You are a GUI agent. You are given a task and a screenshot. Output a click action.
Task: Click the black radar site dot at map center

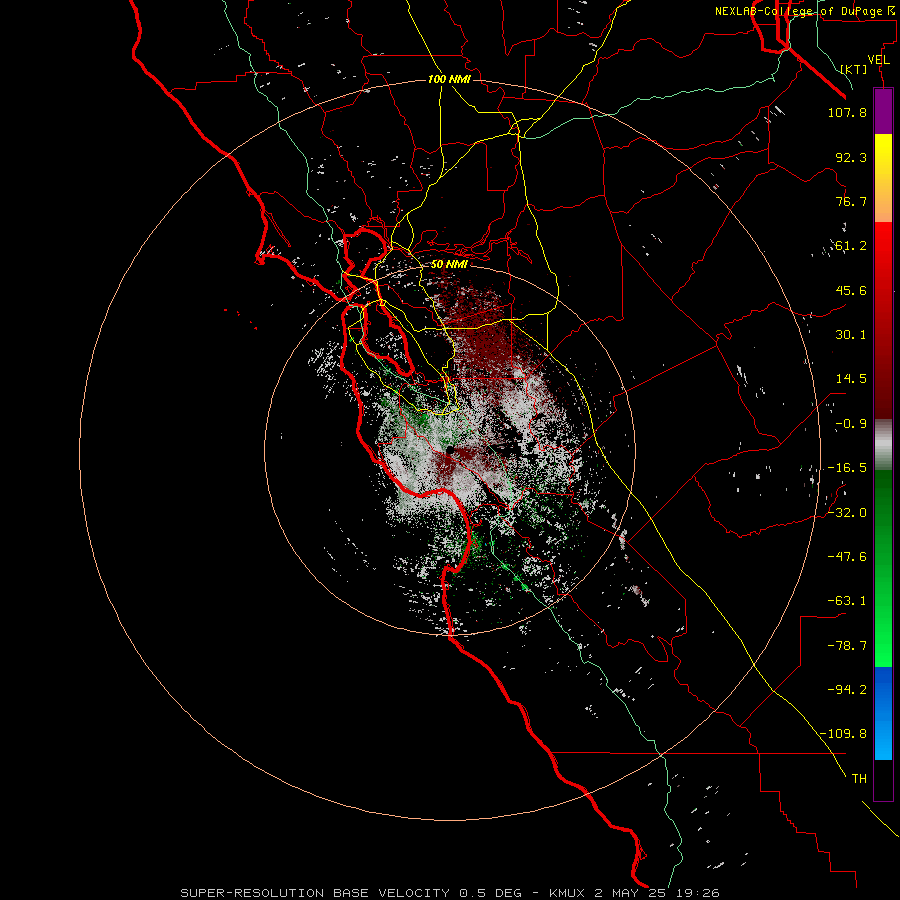[450, 450]
